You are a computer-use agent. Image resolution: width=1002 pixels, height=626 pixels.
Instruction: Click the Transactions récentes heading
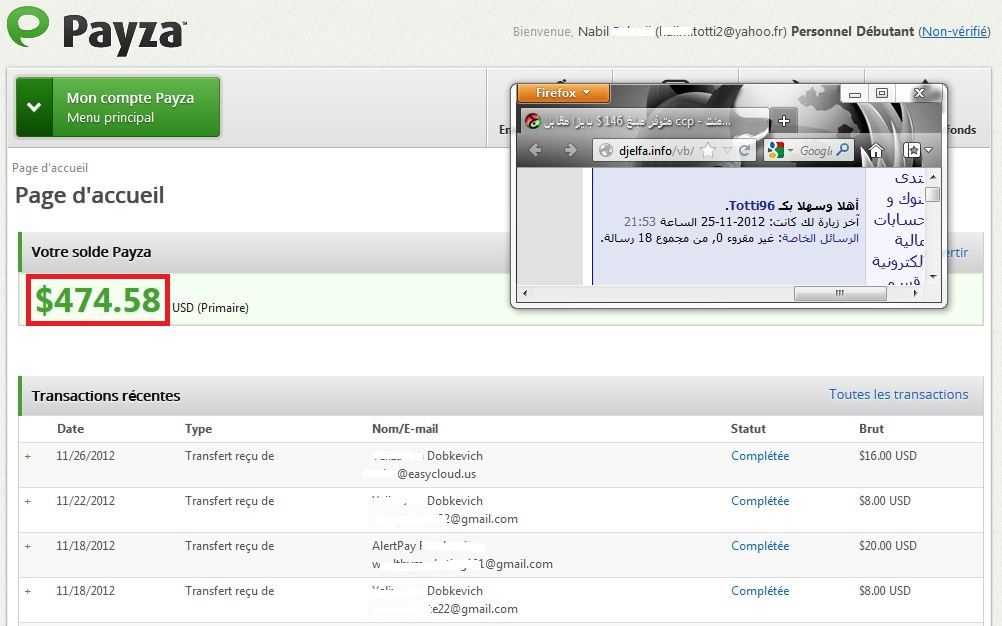pos(106,395)
